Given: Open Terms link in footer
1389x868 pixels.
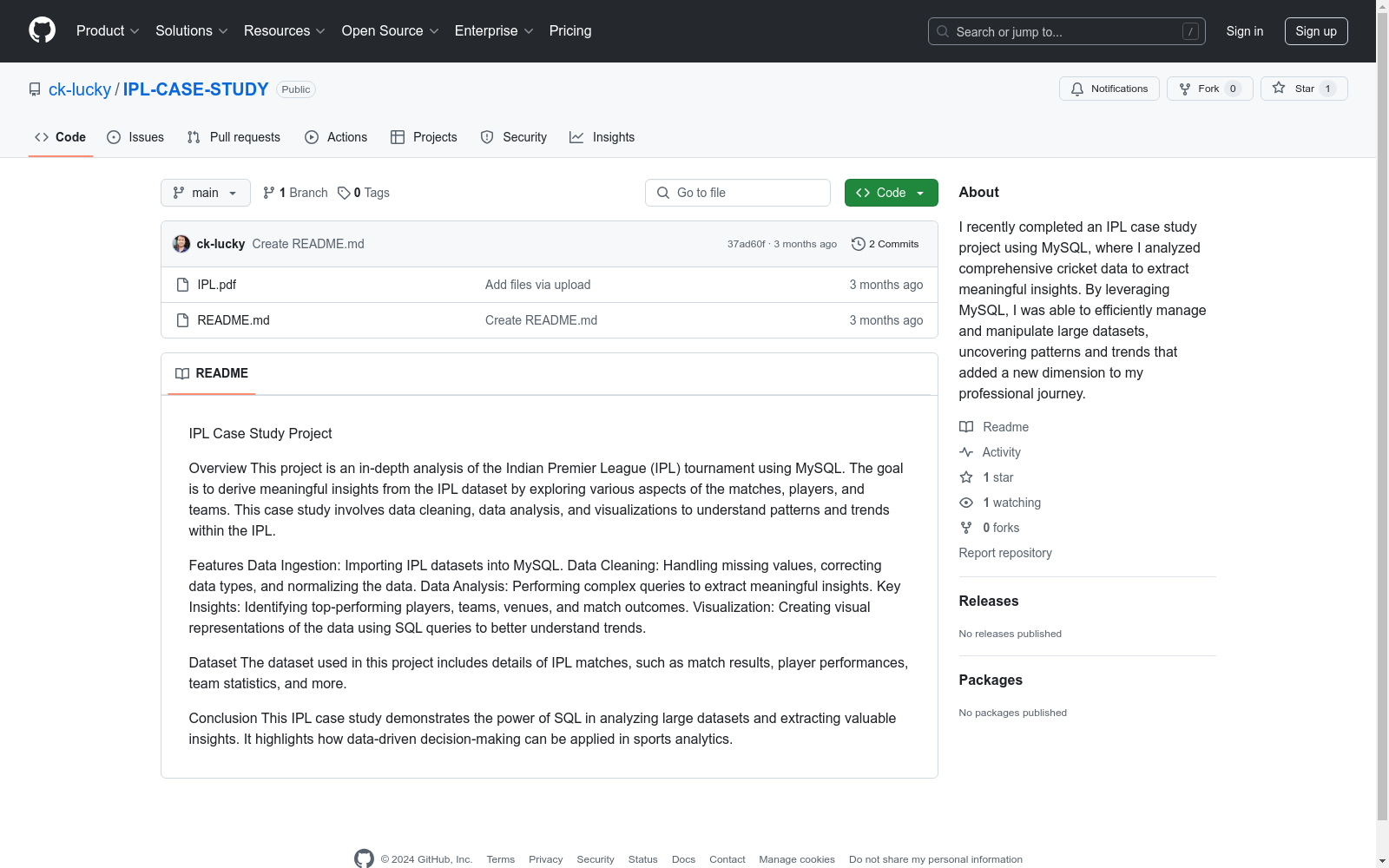Looking at the screenshot, I should [501, 859].
